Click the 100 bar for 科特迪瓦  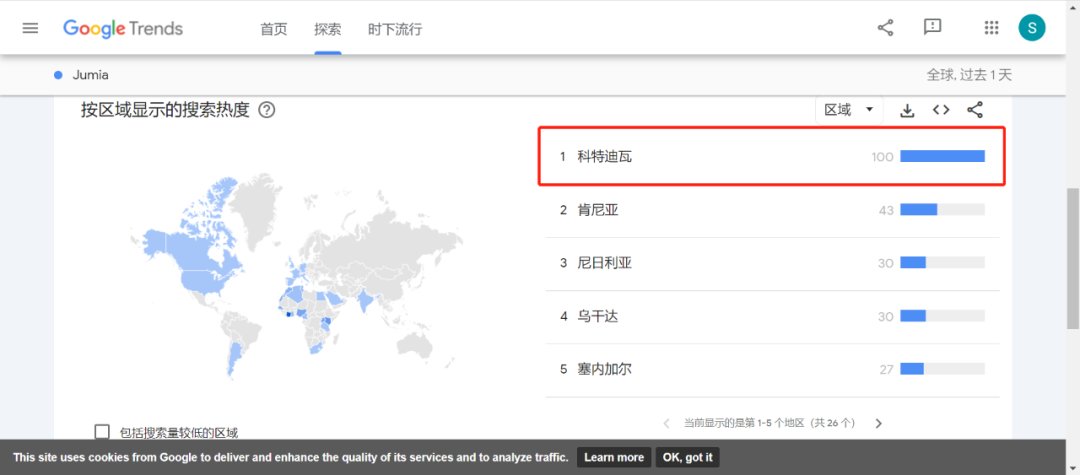942,156
